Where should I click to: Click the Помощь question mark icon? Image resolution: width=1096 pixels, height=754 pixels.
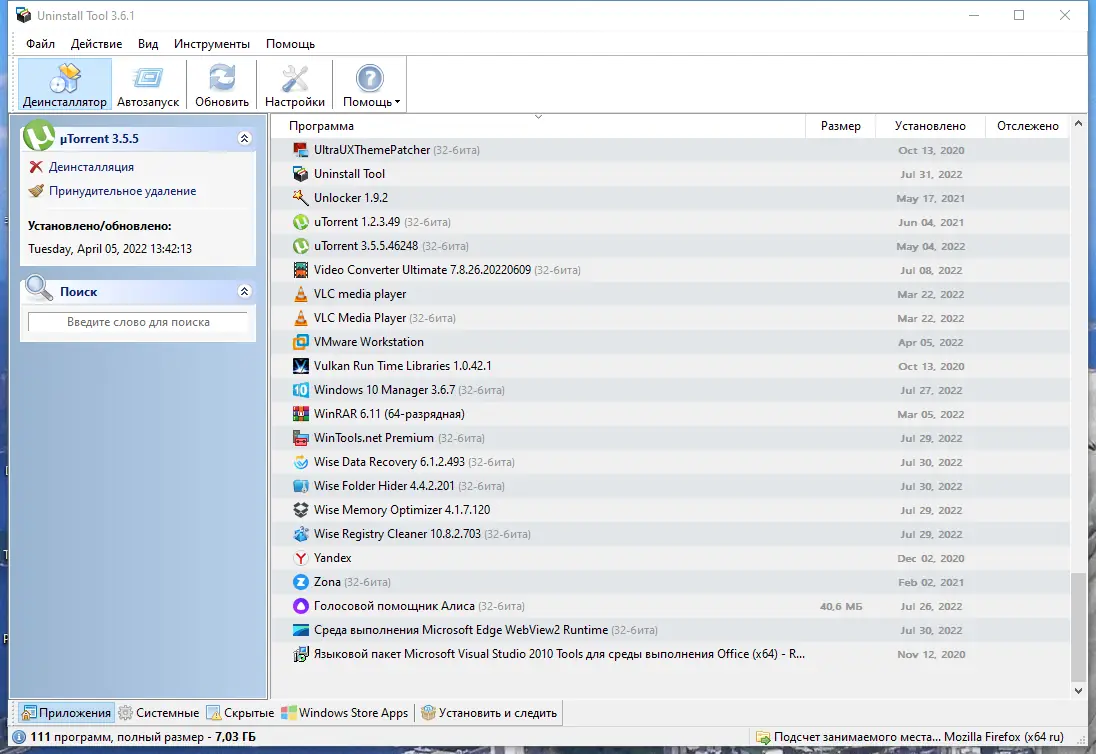(369, 78)
